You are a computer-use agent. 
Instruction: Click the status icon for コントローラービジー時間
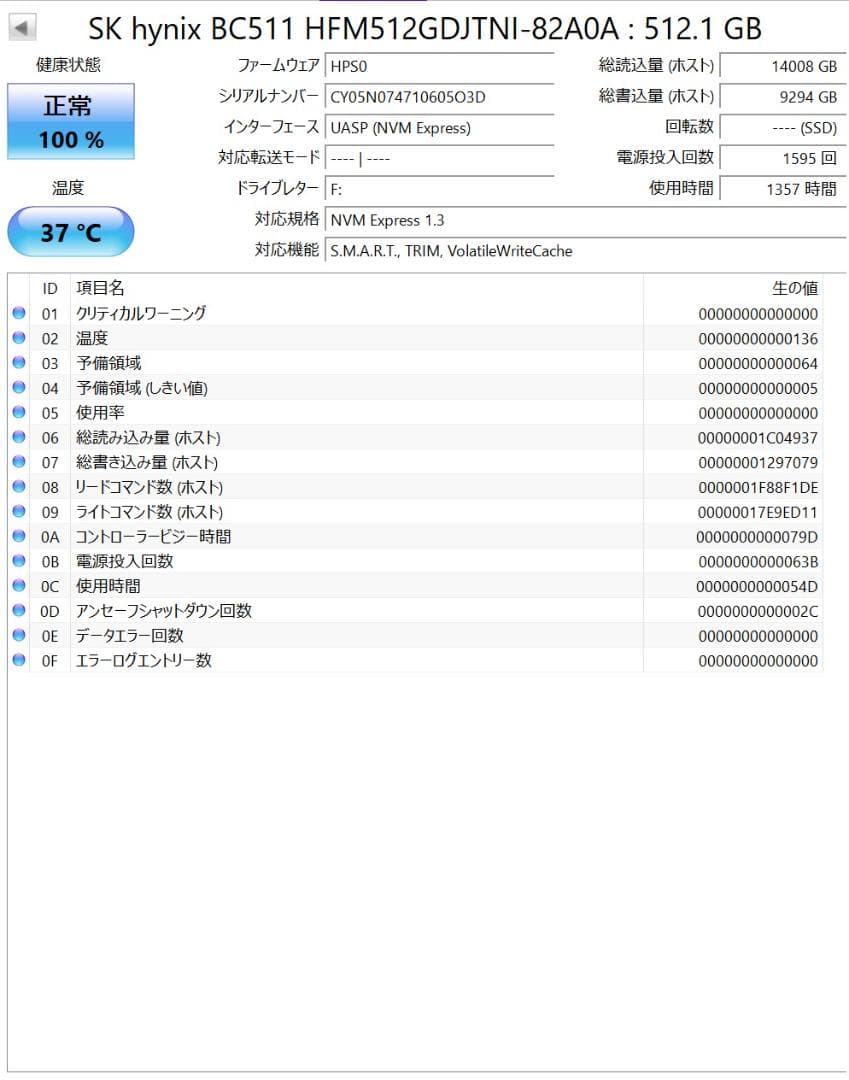(19, 537)
